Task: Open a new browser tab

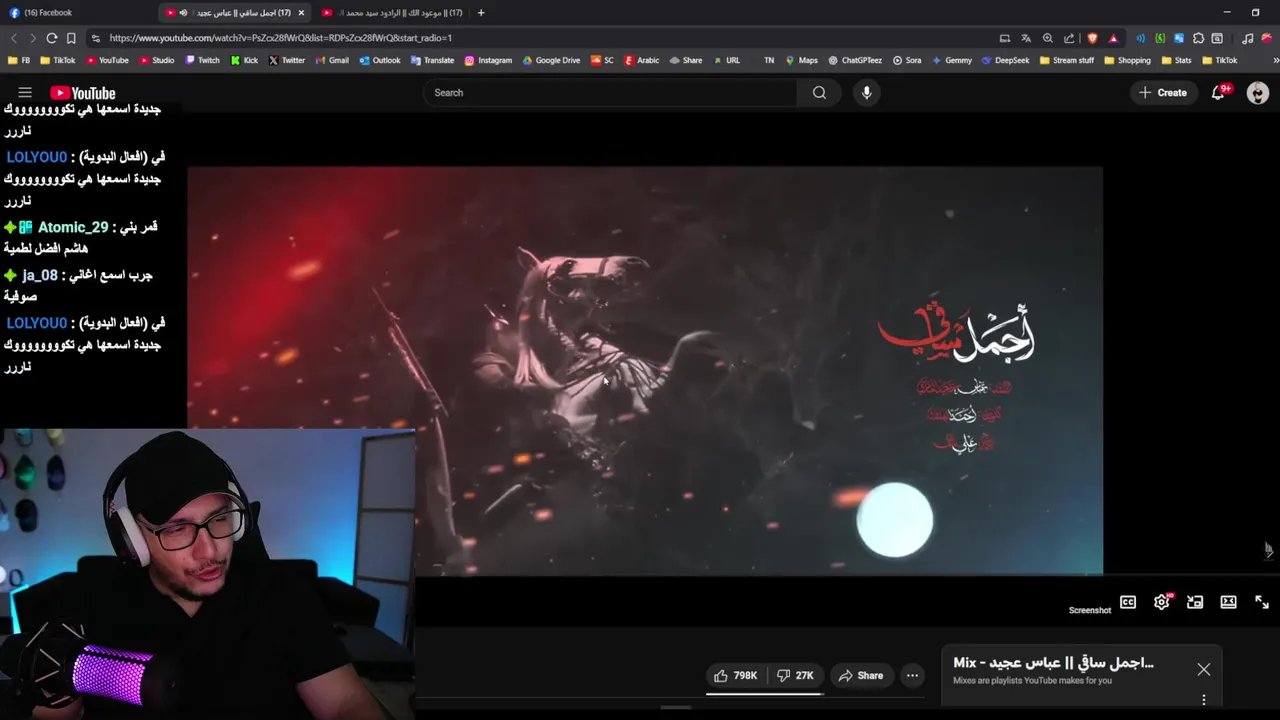Action: [481, 13]
